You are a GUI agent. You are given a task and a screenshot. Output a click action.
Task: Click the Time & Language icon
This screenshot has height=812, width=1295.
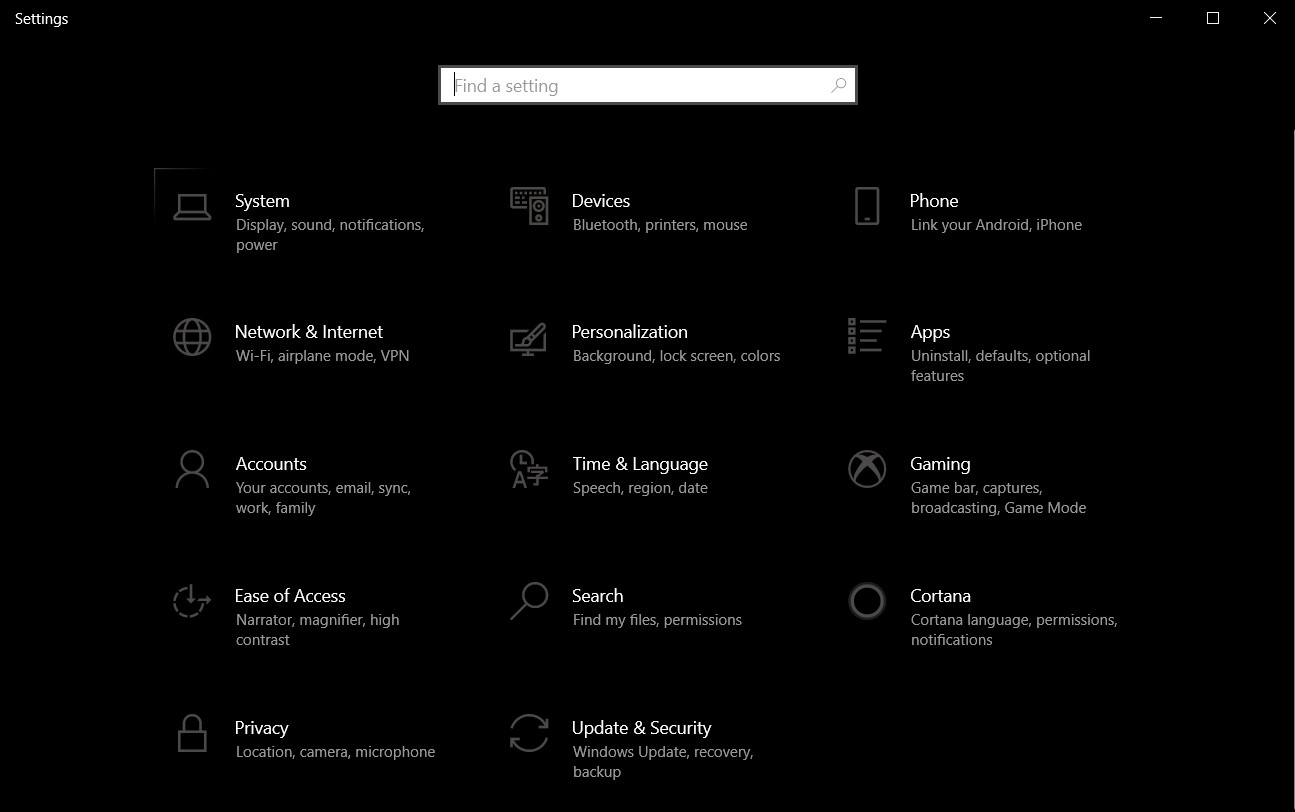529,469
